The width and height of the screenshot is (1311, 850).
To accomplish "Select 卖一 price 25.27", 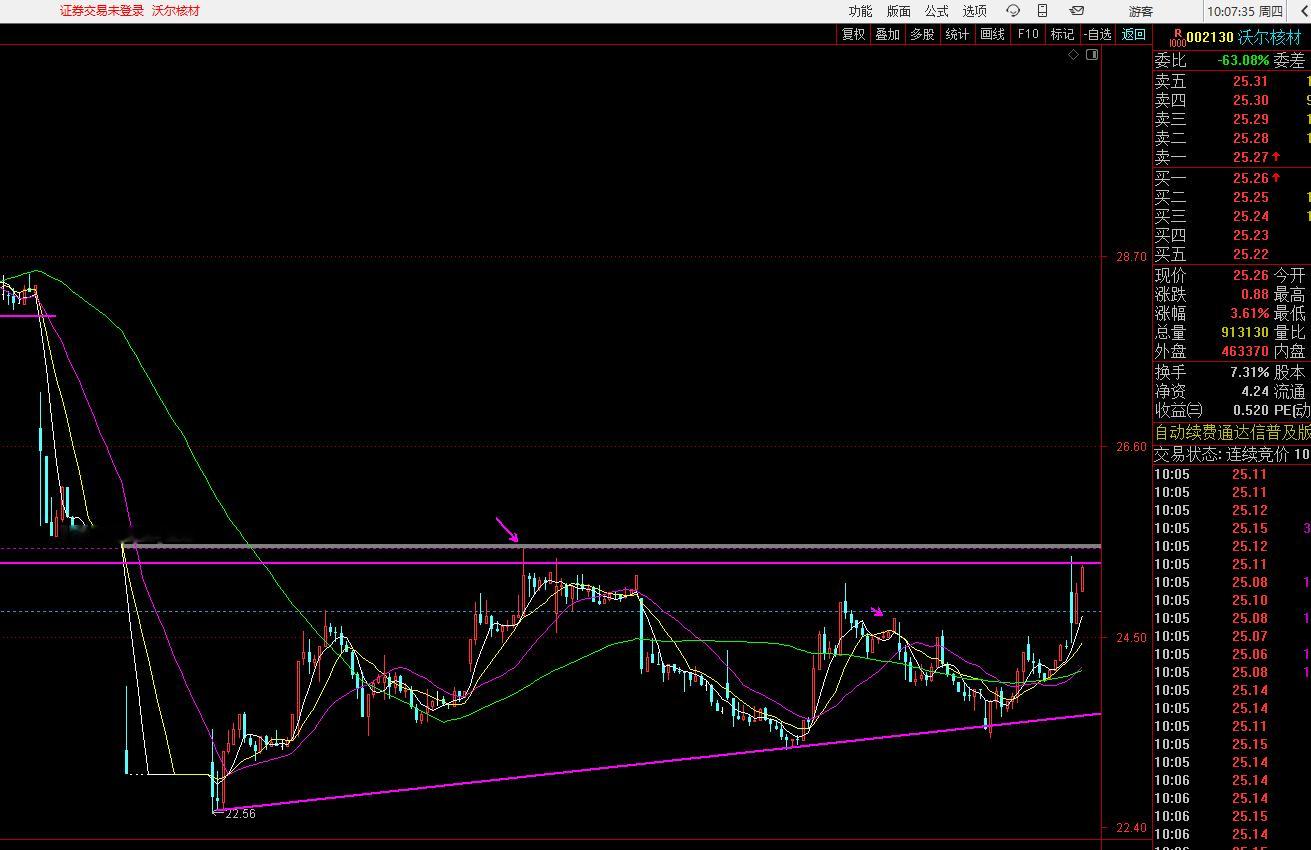I will (x=1250, y=157).
